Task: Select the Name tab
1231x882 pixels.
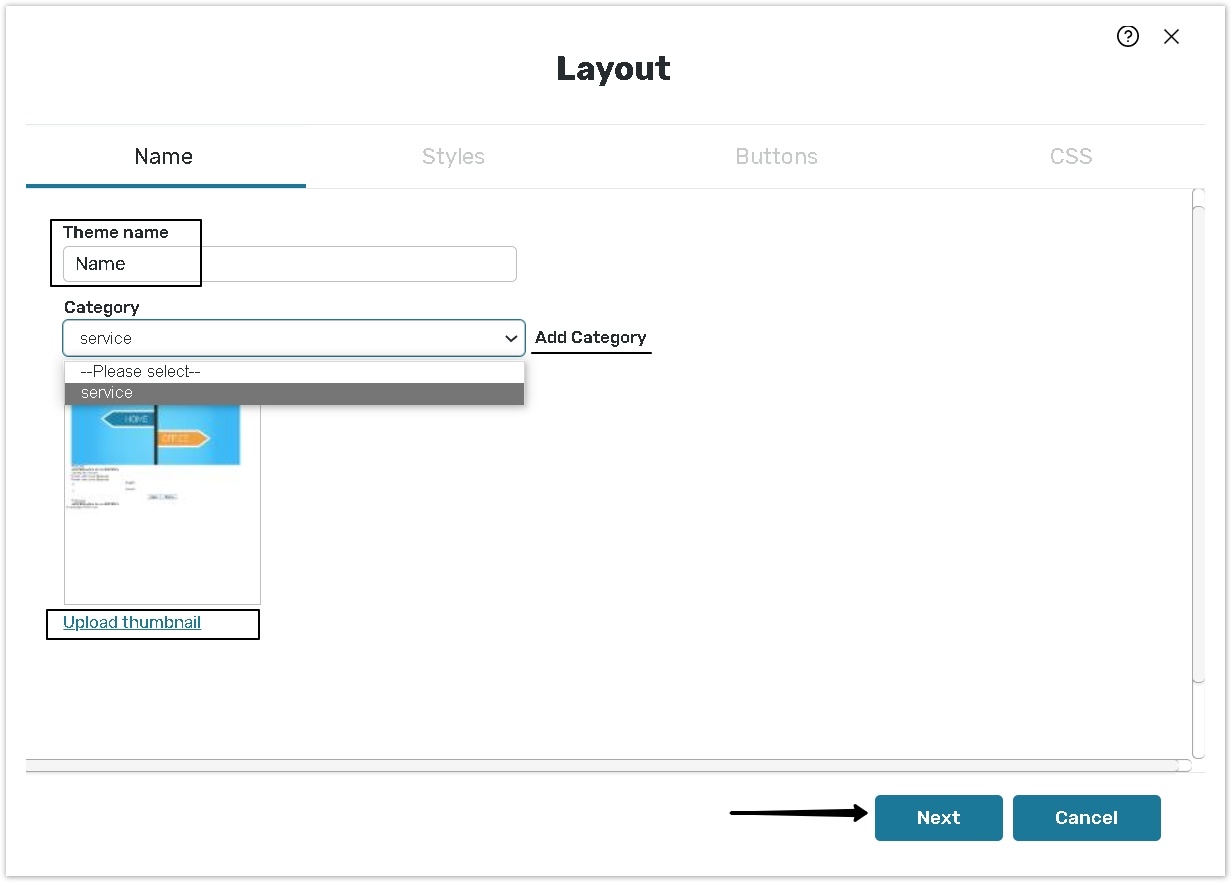Action: pos(163,156)
